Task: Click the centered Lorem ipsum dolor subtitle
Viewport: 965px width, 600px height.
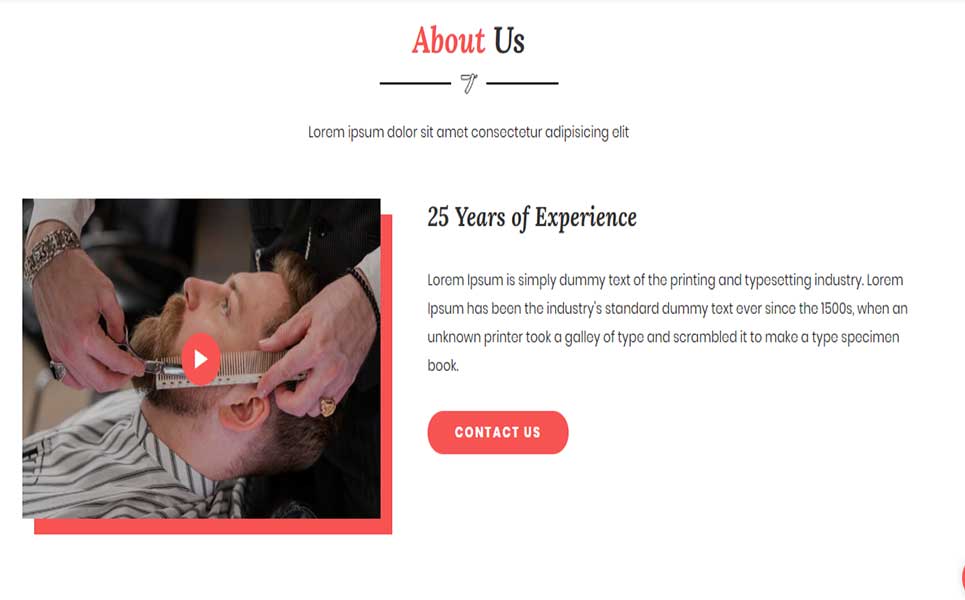Action: pyautogui.click(x=468, y=132)
